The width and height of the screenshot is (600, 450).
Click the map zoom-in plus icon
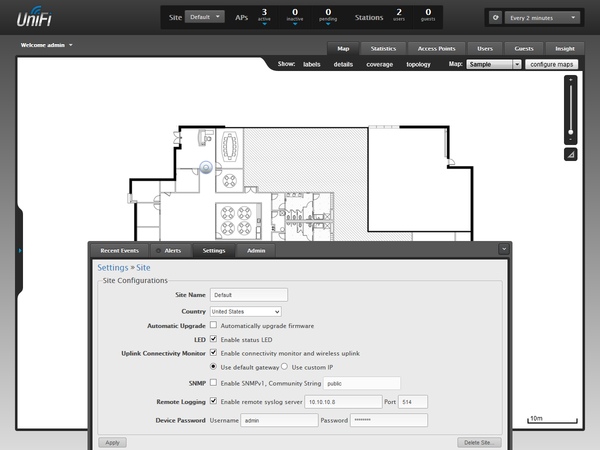tap(571, 80)
